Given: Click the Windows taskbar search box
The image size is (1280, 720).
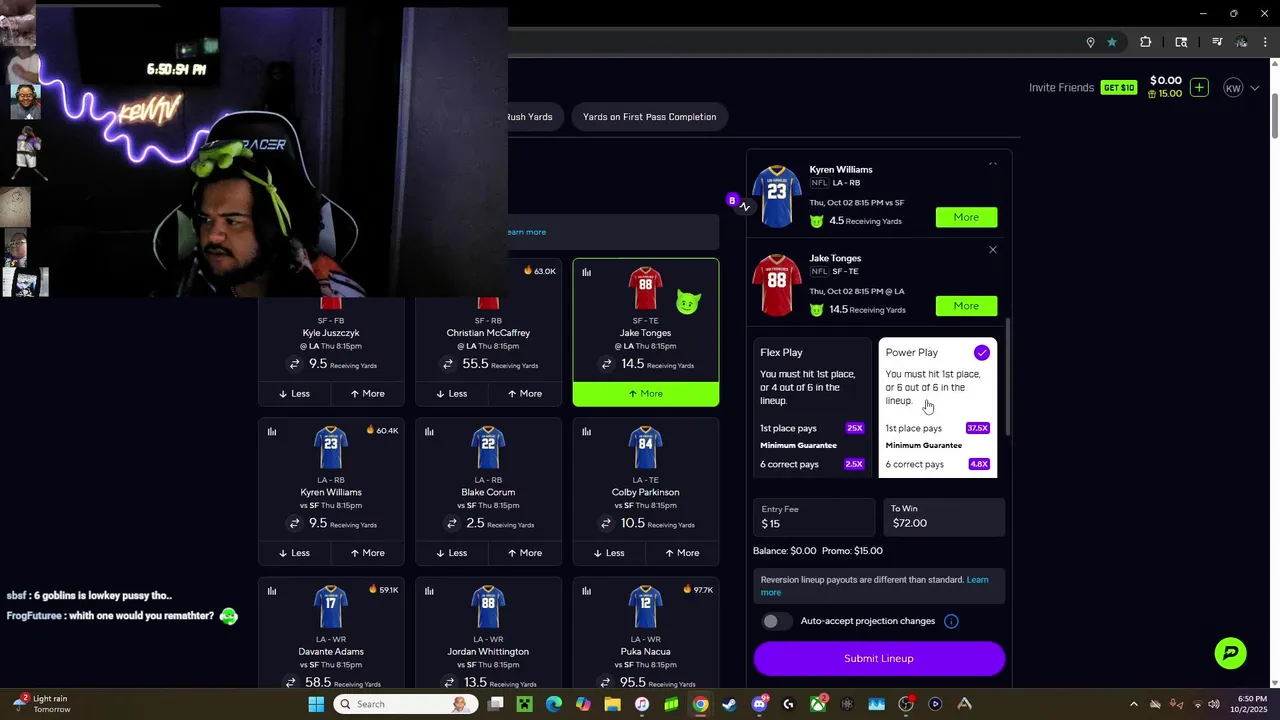Looking at the screenshot, I should tap(406, 704).
